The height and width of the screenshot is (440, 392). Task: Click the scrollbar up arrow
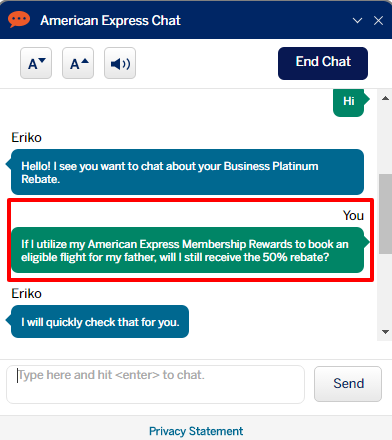tap(385, 98)
